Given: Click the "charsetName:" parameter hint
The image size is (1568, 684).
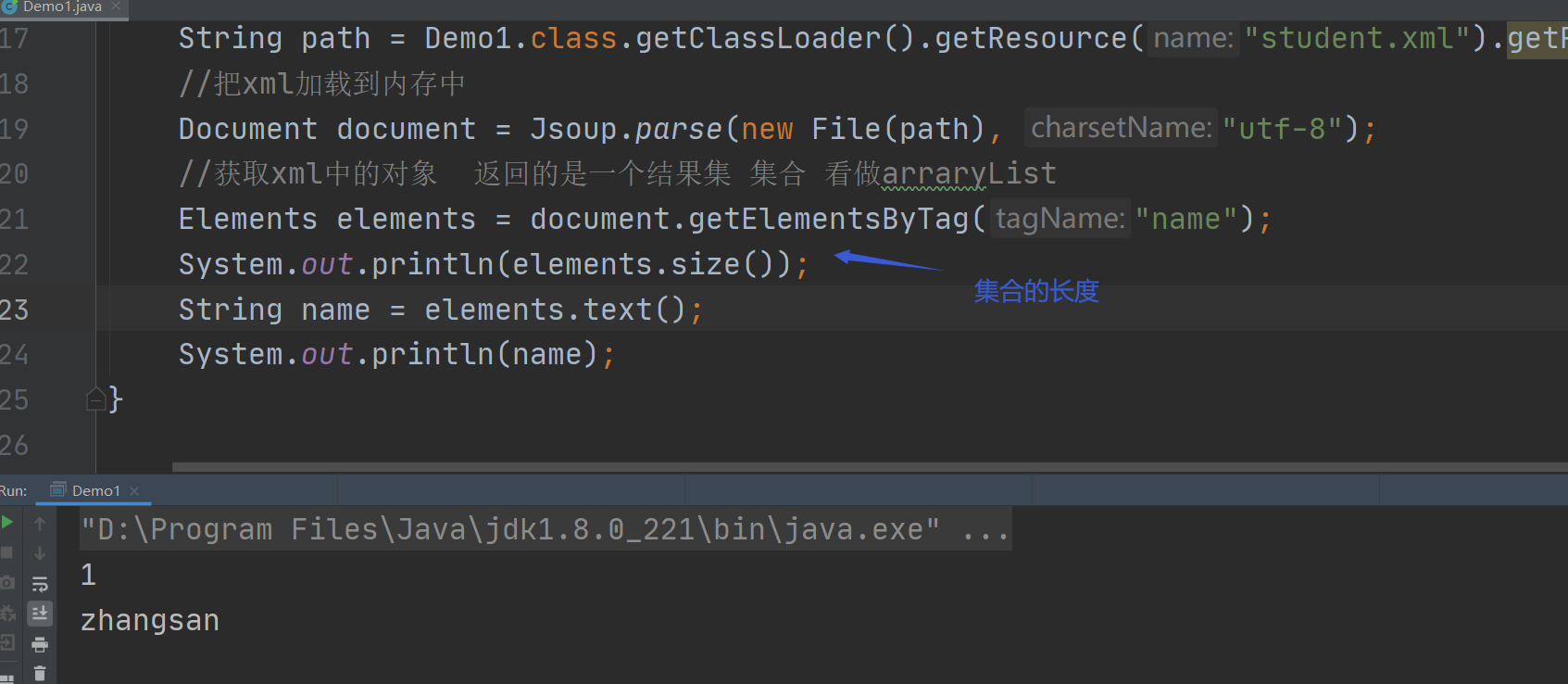Looking at the screenshot, I should click(1122, 127).
